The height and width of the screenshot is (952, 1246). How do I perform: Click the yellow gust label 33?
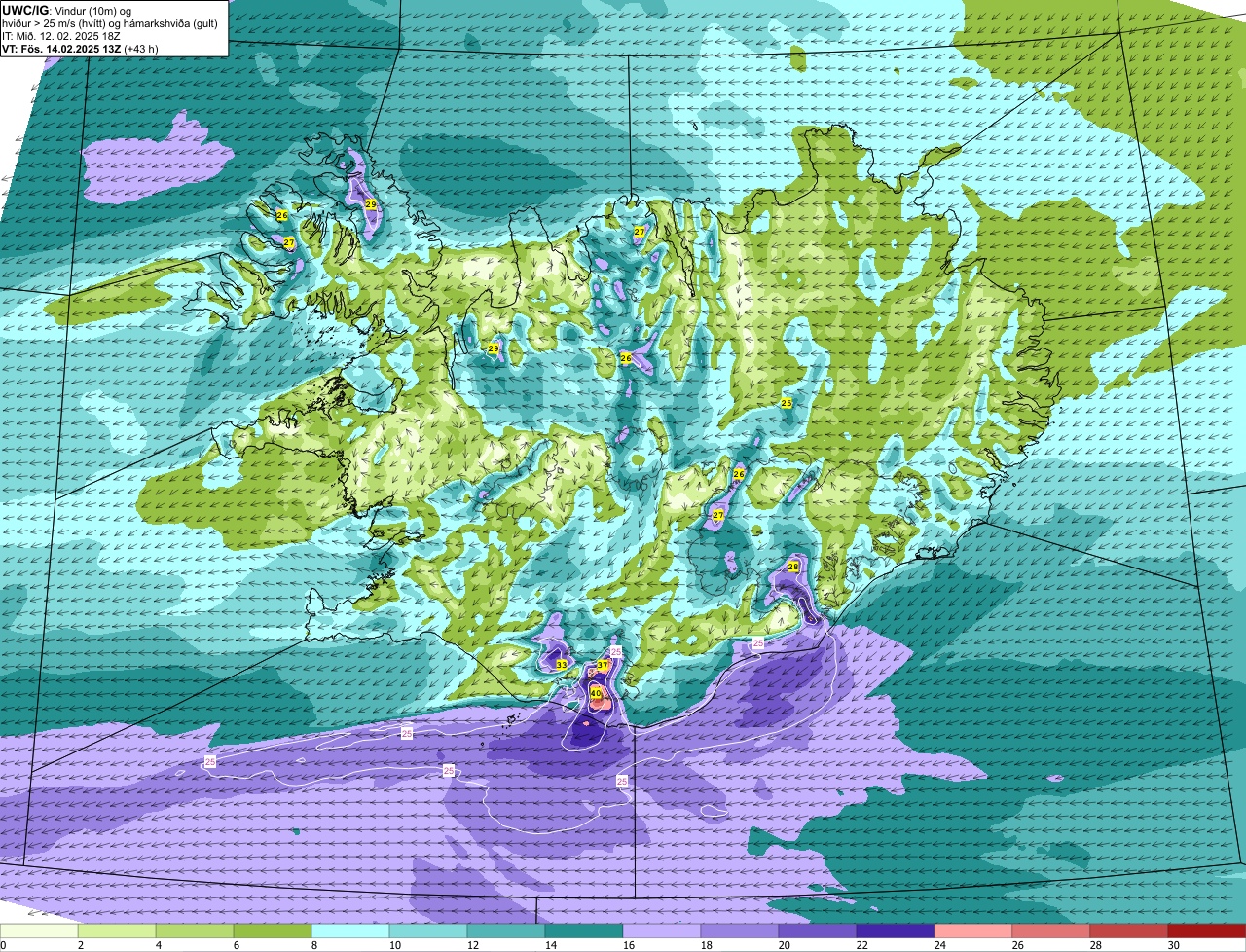561,665
